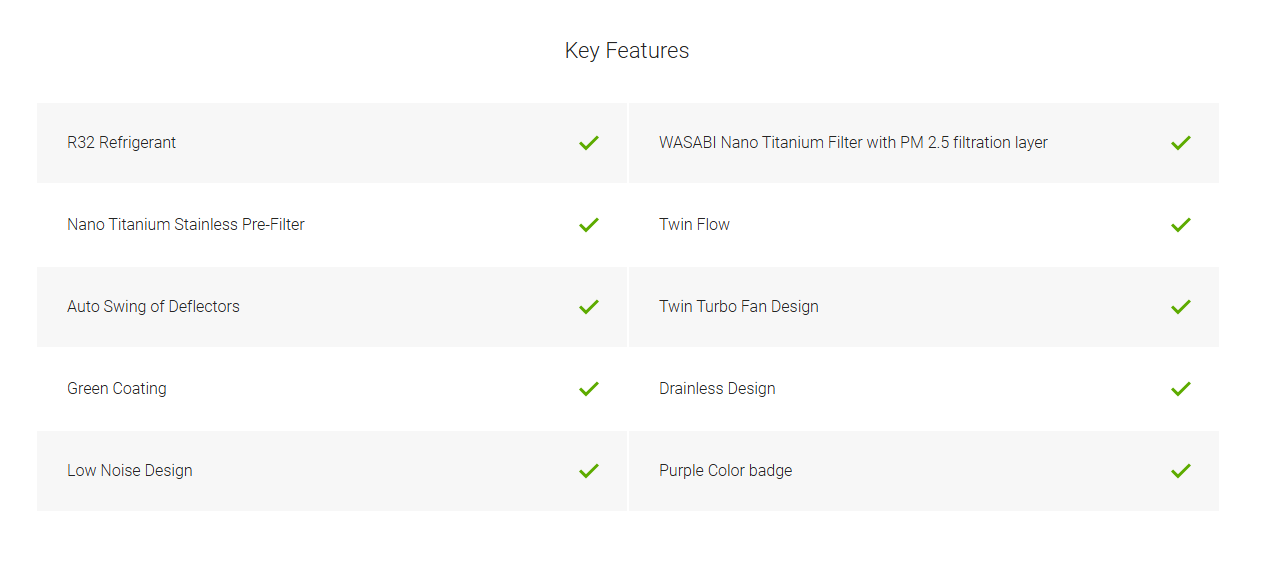Click the Green Coating label

[117, 389]
